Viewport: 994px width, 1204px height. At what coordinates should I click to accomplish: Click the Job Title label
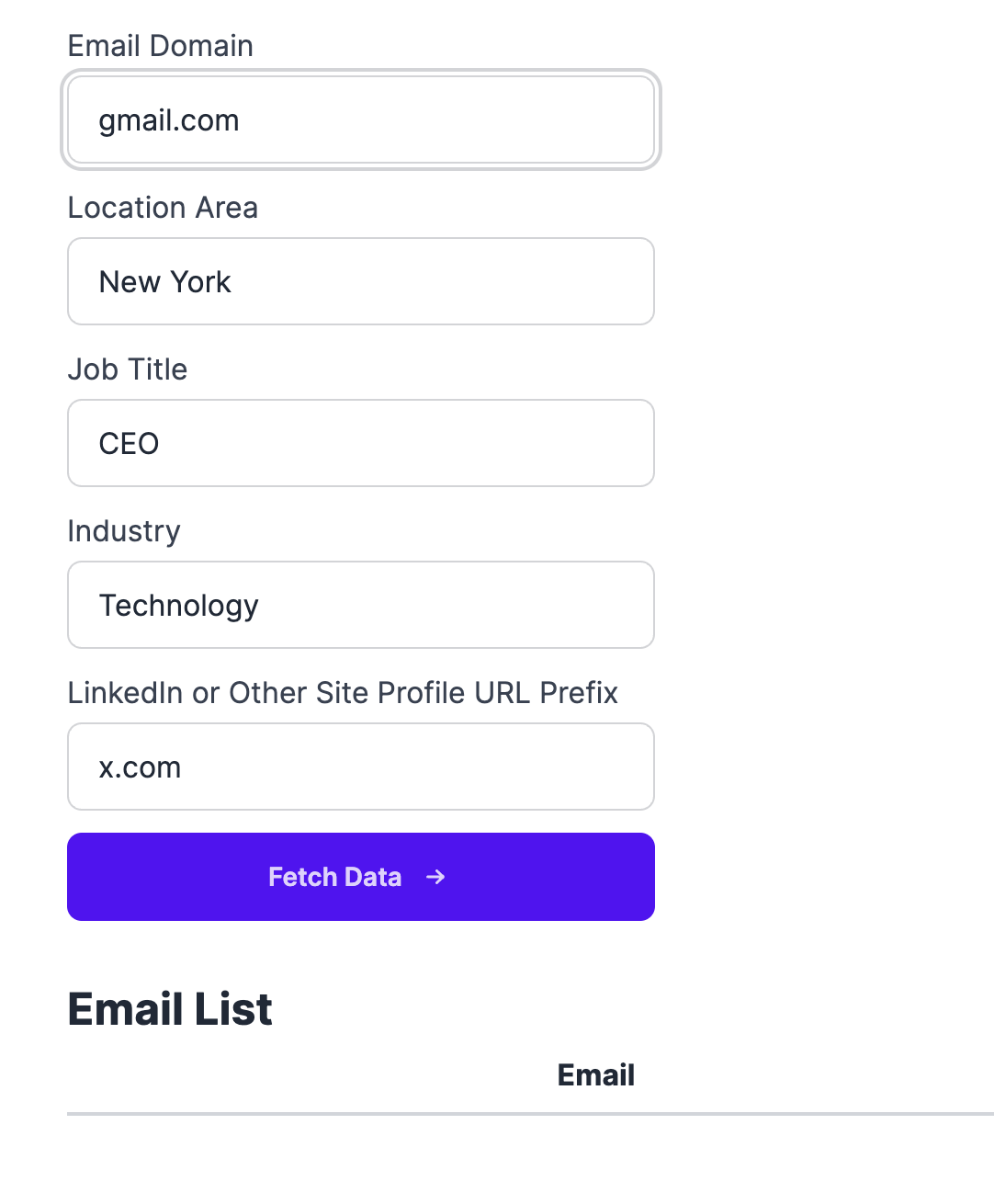click(x=128, y=369)
